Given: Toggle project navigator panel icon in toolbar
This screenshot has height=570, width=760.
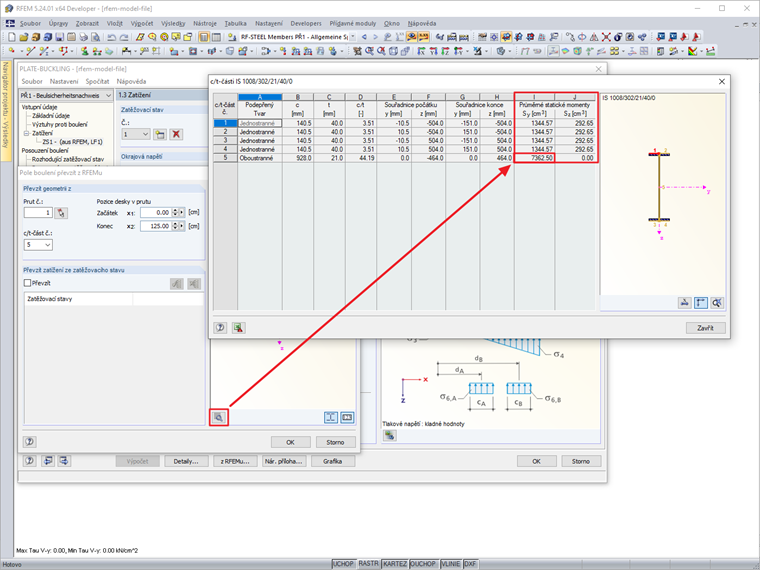Looking at the screenshot, I should [x=204, y=37].
